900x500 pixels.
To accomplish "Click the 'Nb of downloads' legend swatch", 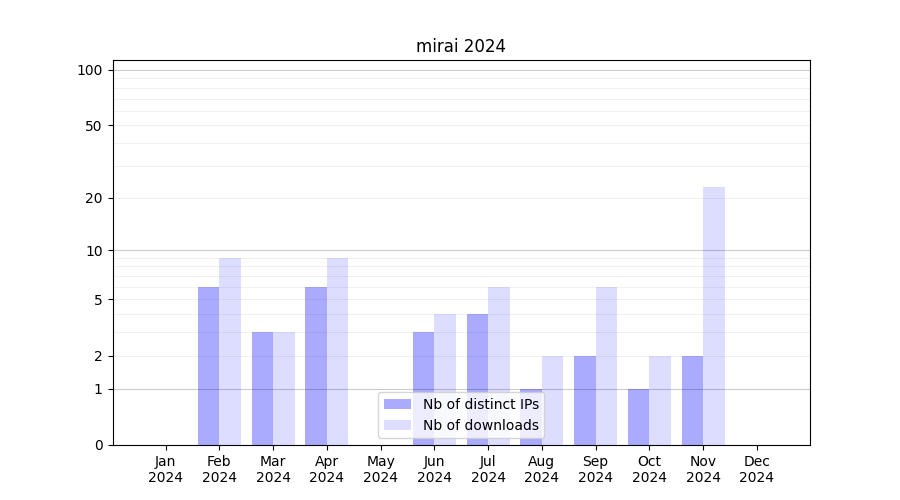I will coord(397,425).
